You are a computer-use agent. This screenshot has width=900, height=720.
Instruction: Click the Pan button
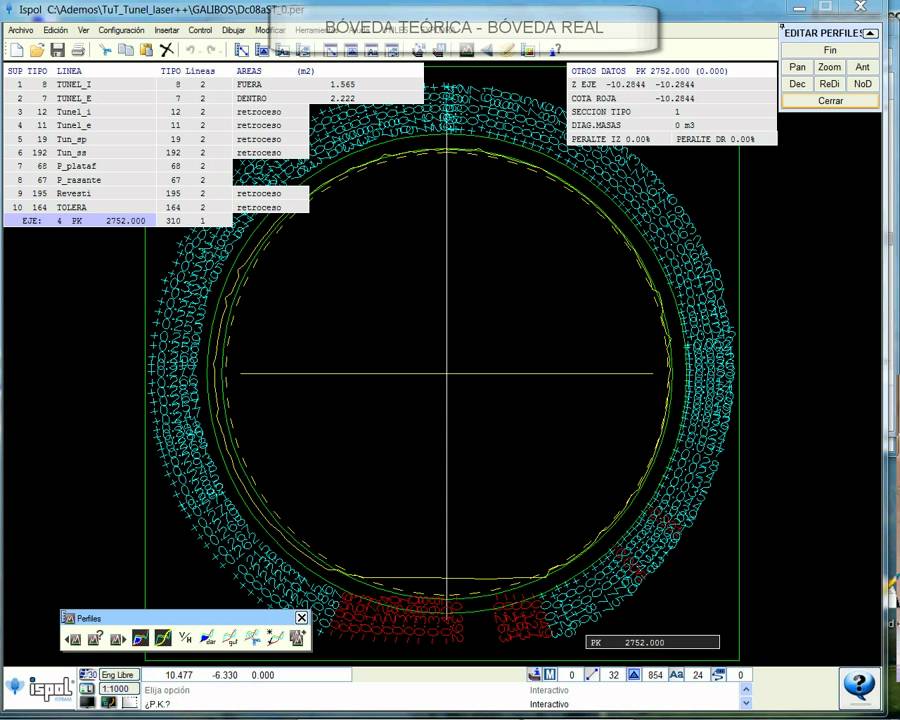797,67
